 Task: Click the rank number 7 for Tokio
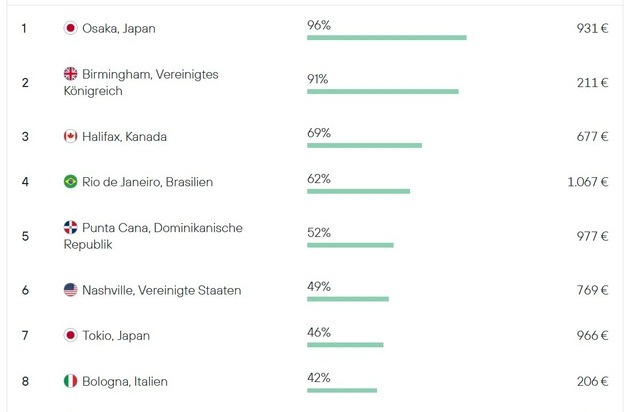[x=25, y=335]
